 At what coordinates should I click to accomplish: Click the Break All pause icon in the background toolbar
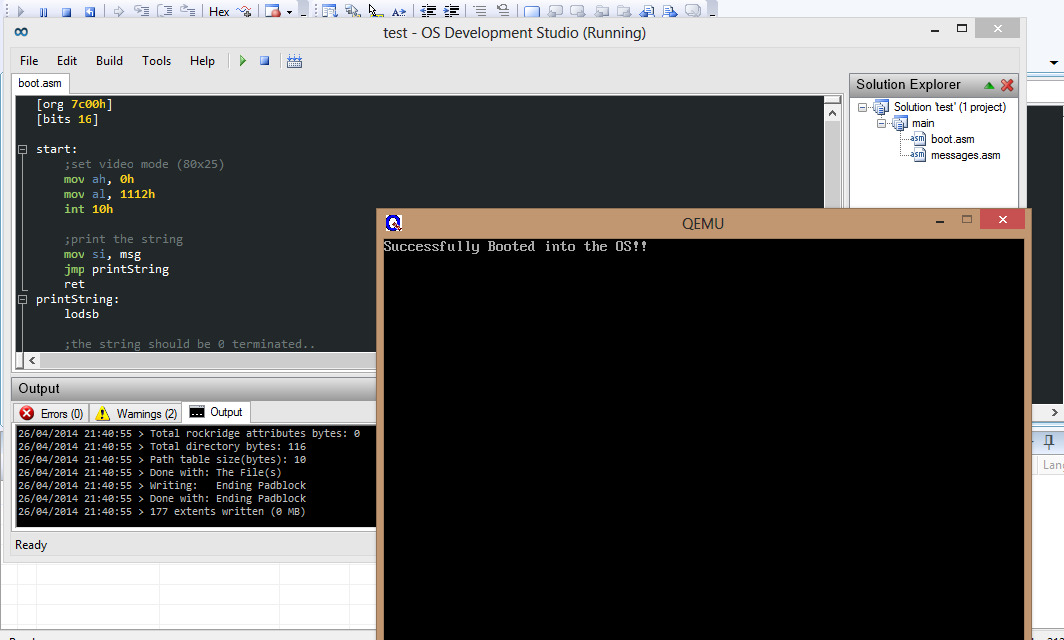43,12
